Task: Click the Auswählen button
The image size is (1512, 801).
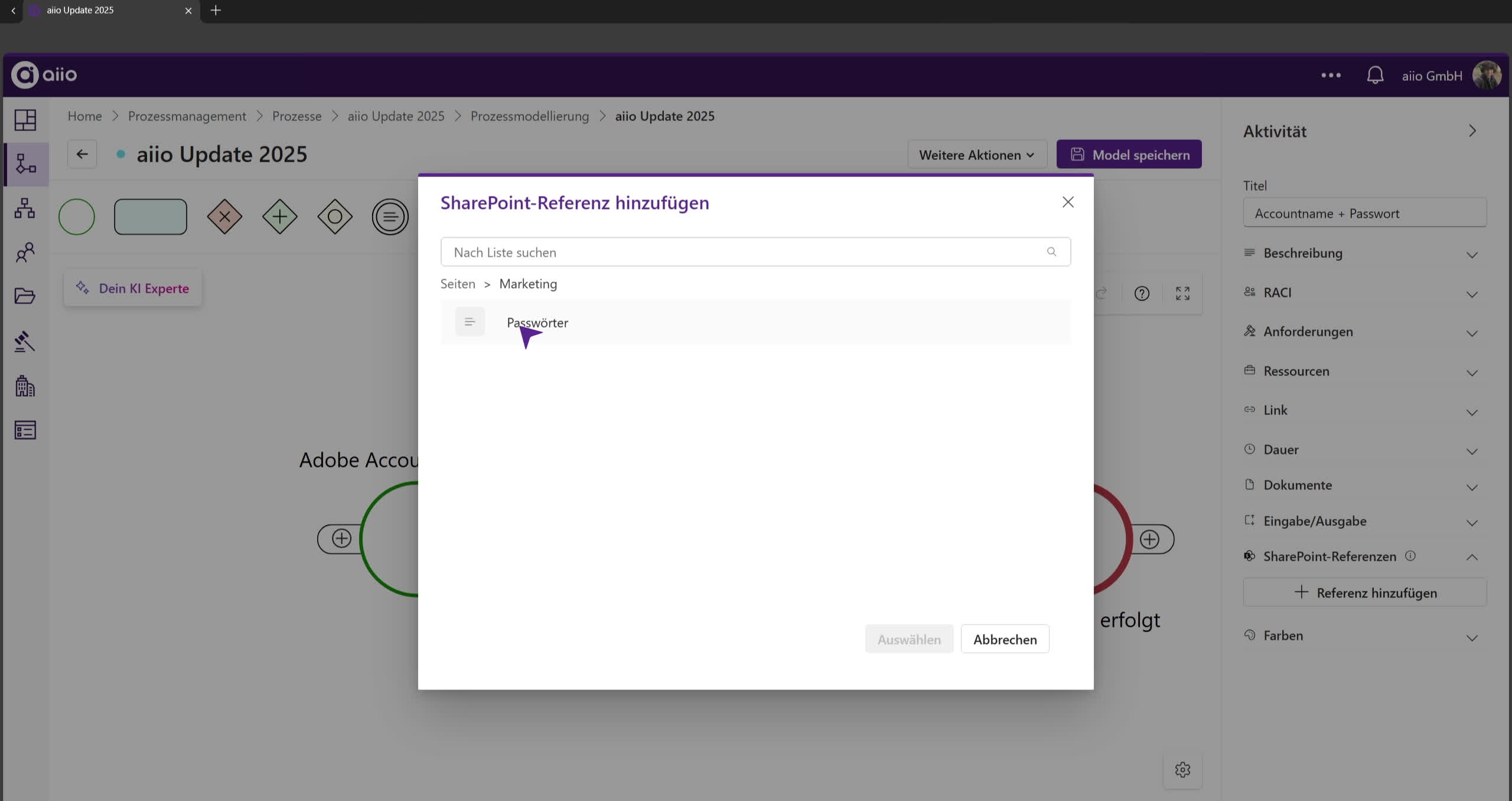Action: [x=909, y=639]
